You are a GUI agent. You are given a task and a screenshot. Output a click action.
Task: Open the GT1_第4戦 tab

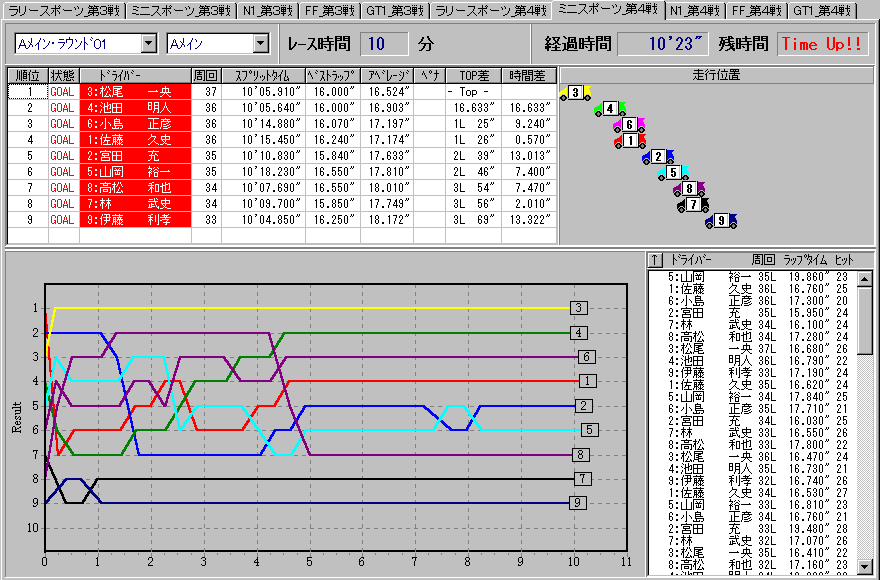point(823,10)
